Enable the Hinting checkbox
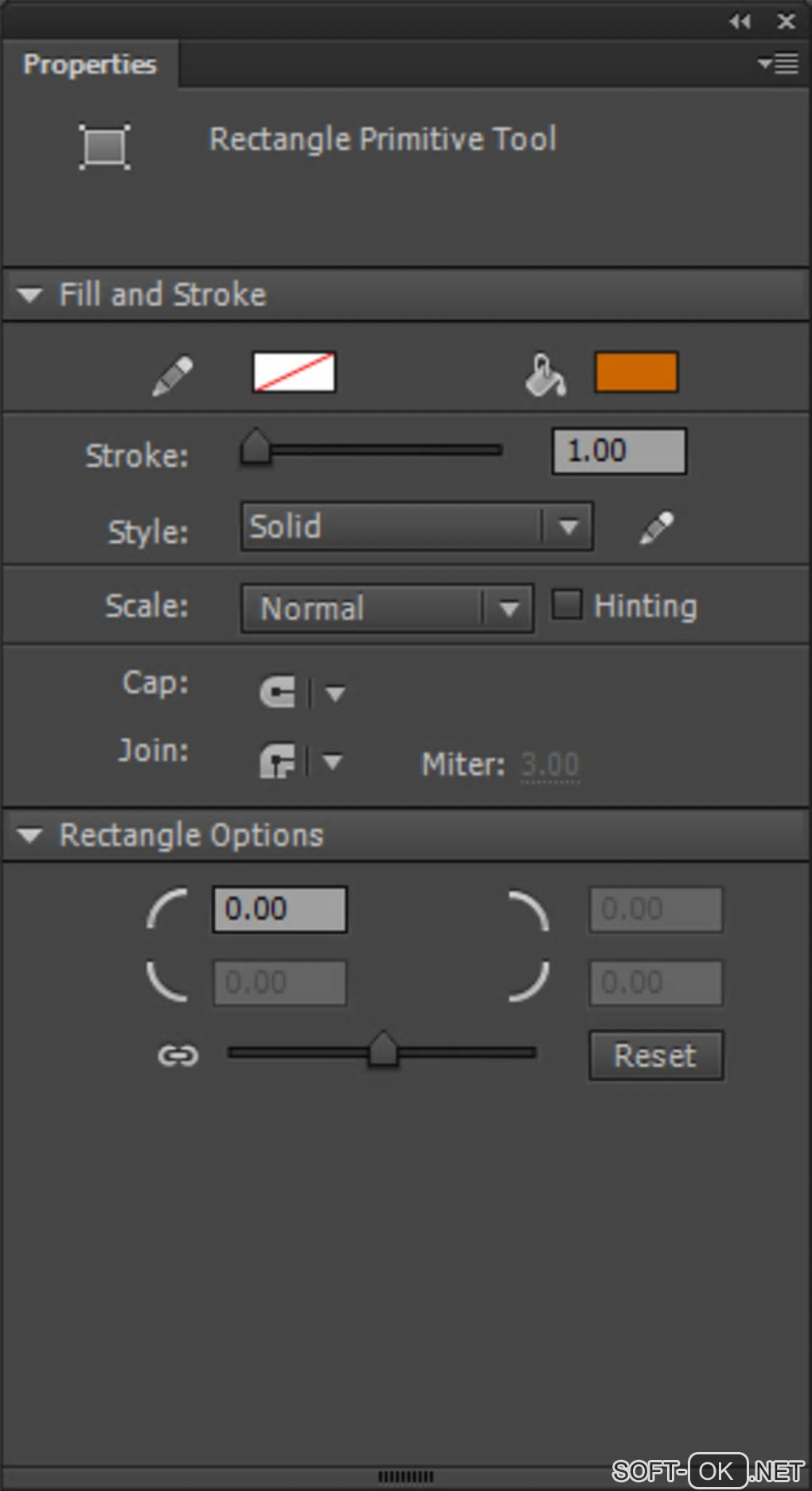The image size is (812, 1491). click(x=567, y=604)
